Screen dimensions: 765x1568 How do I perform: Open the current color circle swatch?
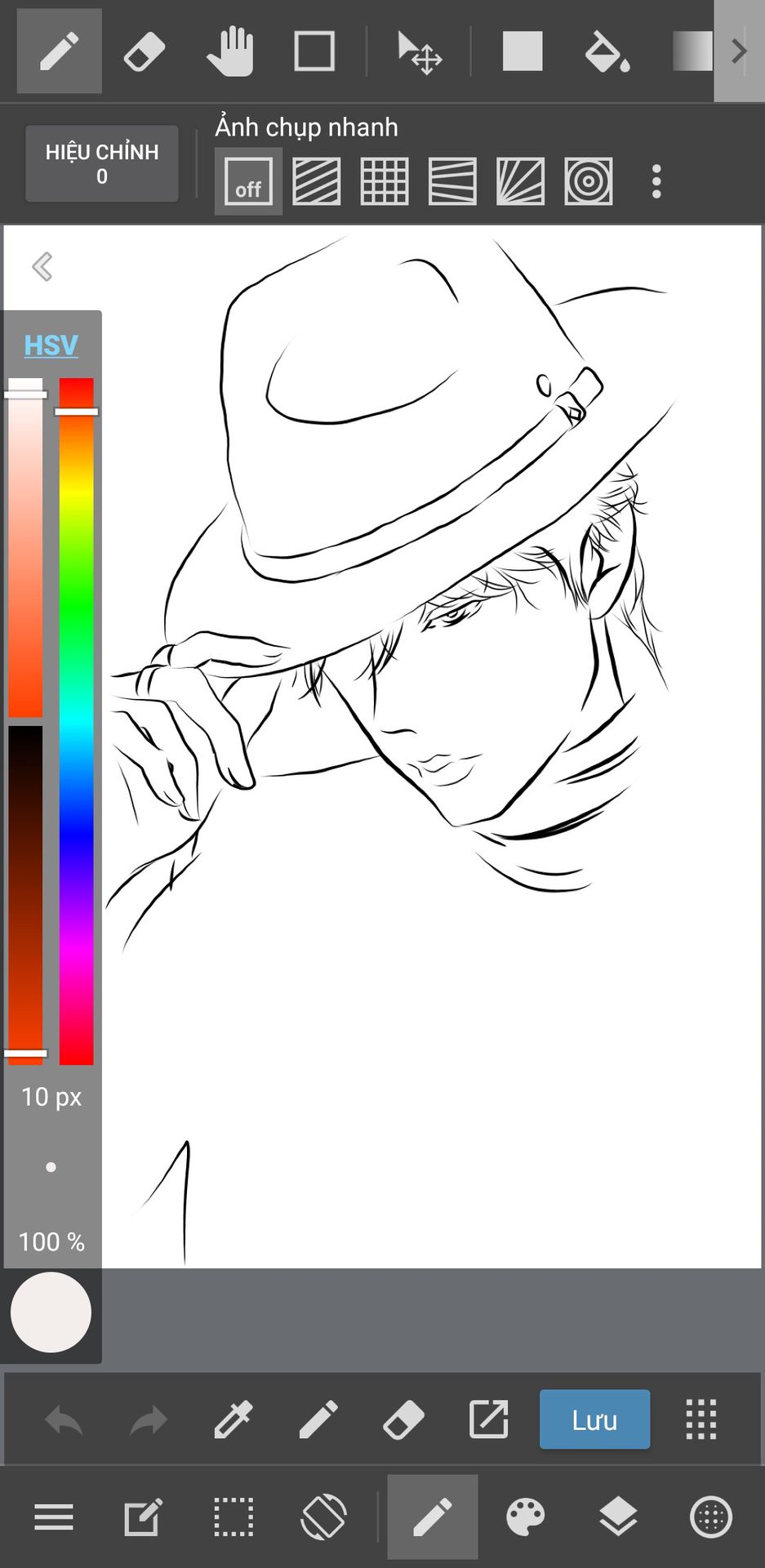pos(51,1312)
